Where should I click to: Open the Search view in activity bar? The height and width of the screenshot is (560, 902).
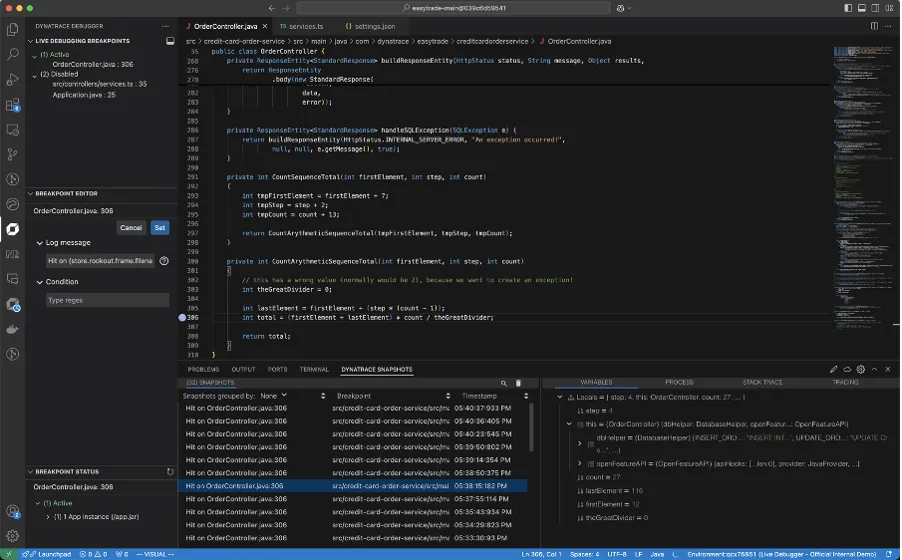click(x=12, y=55)
